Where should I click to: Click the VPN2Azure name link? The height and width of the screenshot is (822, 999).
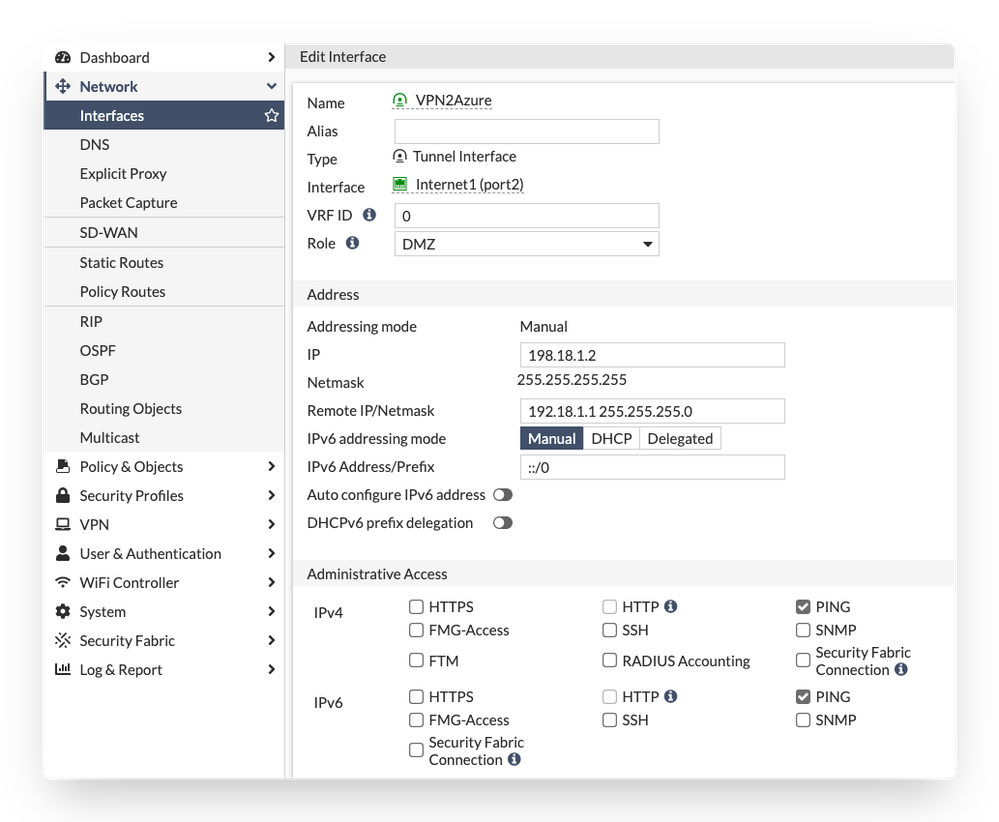coord(454,101)
